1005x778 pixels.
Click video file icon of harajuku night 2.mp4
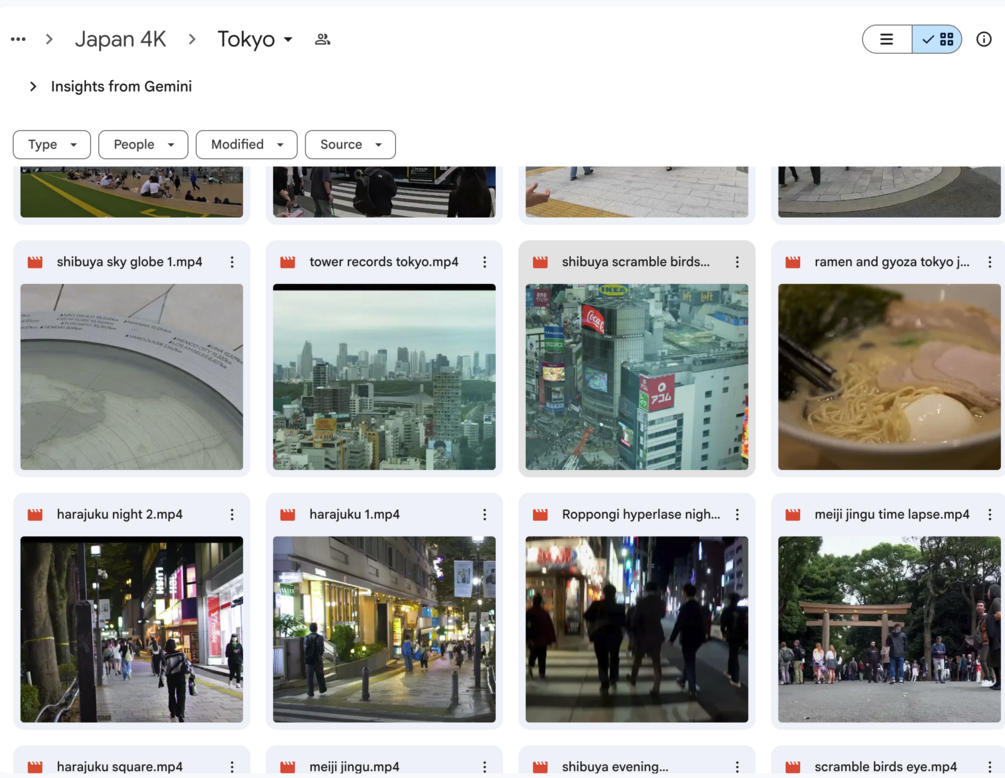click(x=35, y=515)
